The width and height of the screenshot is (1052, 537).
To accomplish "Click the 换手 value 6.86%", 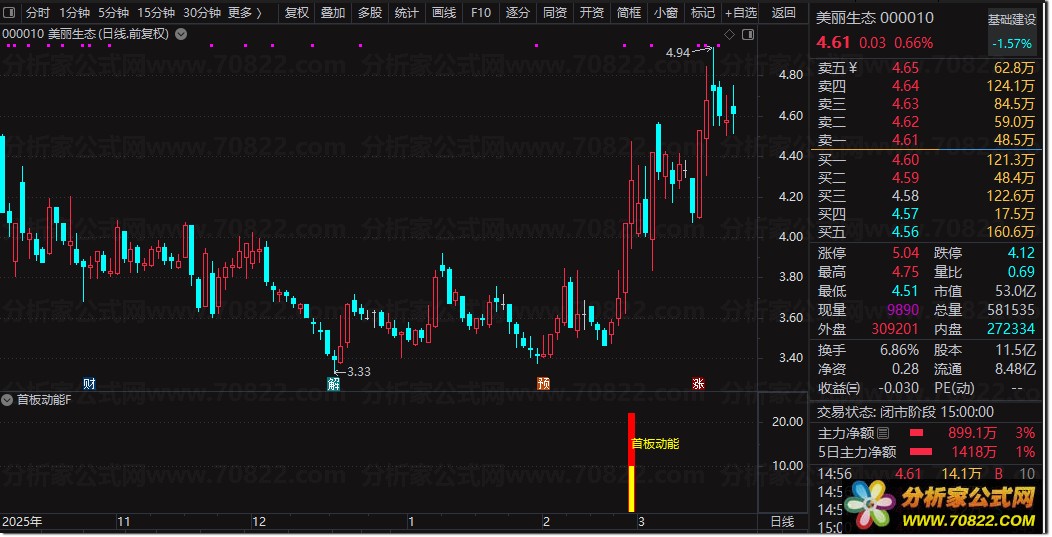I will (x=899, y=350).
